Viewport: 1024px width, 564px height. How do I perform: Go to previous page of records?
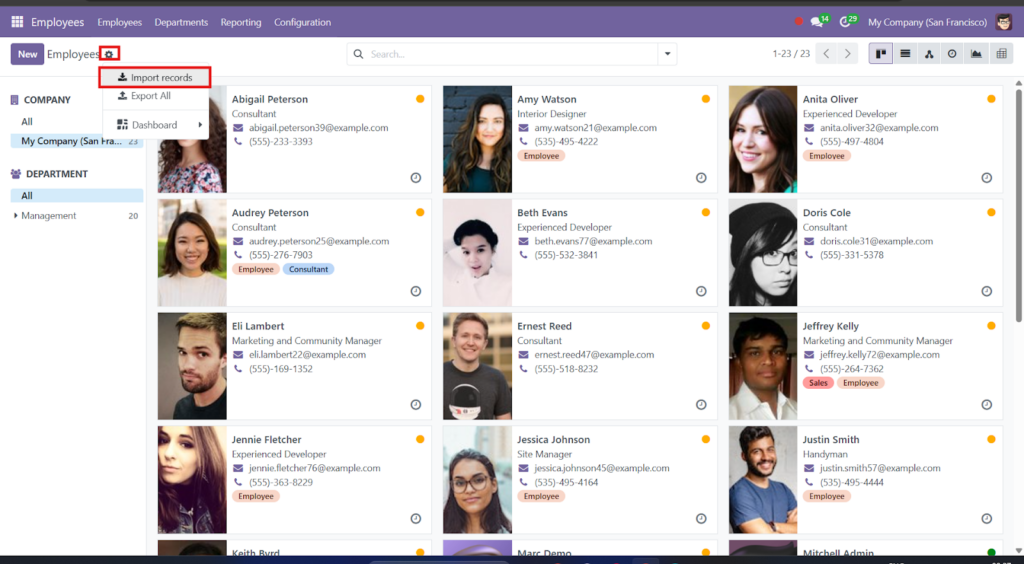coord(826,54)
